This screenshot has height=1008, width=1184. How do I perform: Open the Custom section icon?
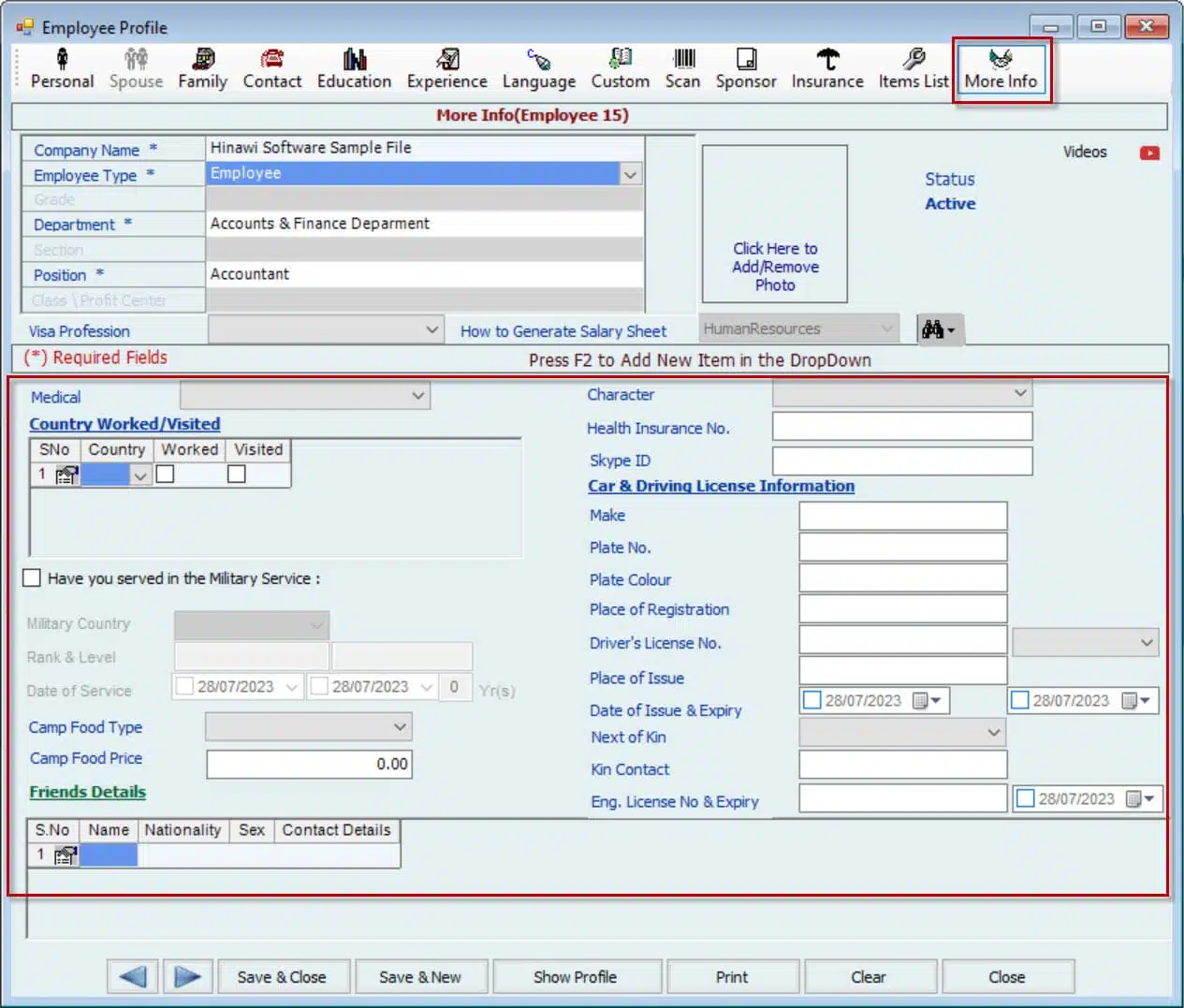(621, 60)
